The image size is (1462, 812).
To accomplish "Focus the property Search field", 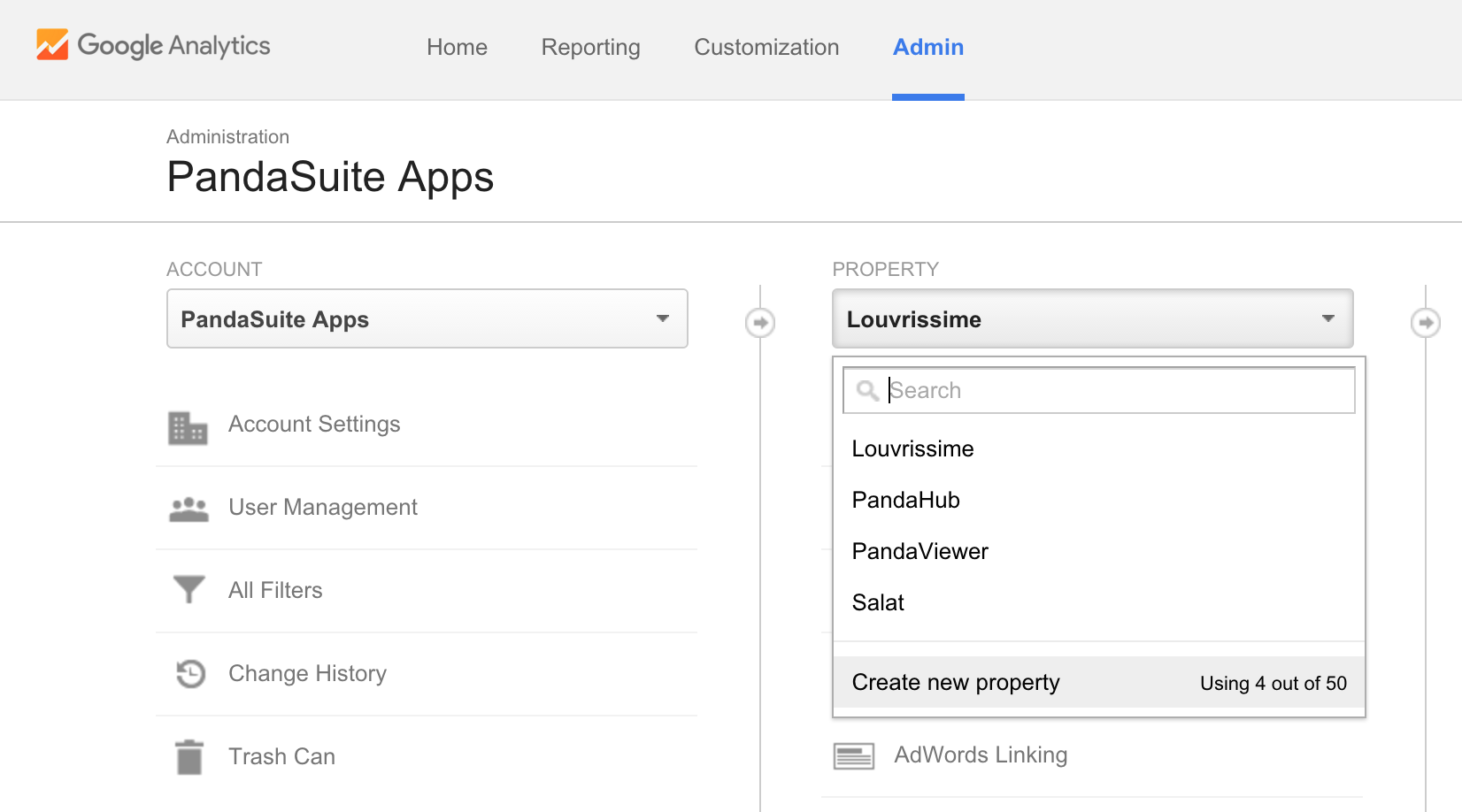I will click(1099, 390).
